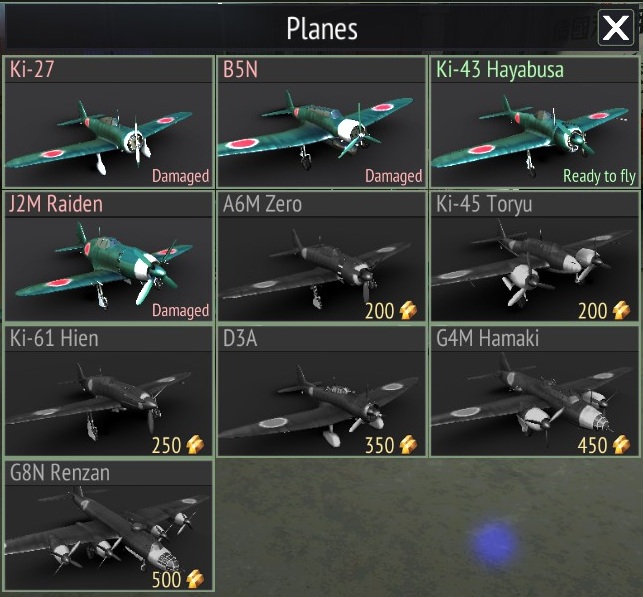Click the Damaged status on B5N

tap(394, 176)
